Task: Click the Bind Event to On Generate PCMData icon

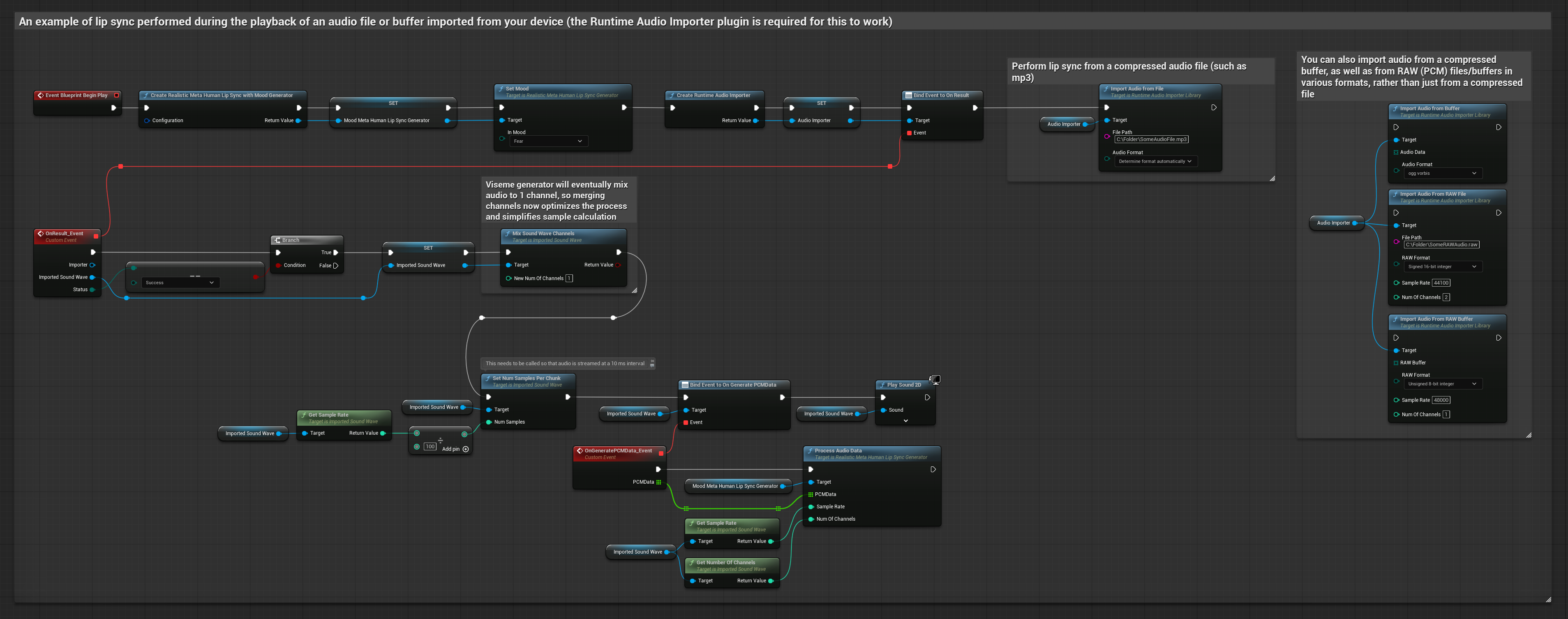Action: pyautogui.click(x=685, y=385)
